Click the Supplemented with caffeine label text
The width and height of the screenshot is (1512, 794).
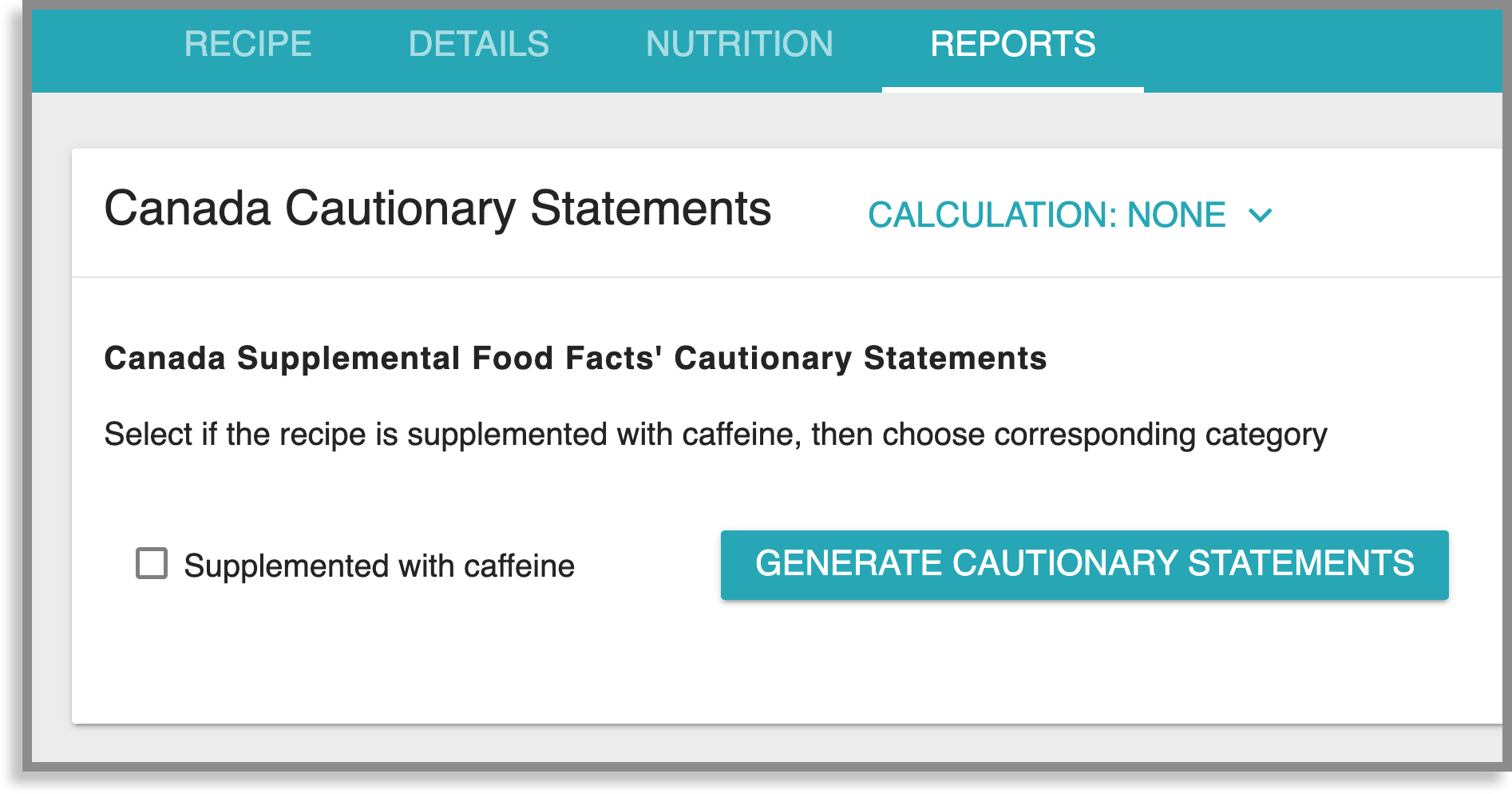coord(379,565)
